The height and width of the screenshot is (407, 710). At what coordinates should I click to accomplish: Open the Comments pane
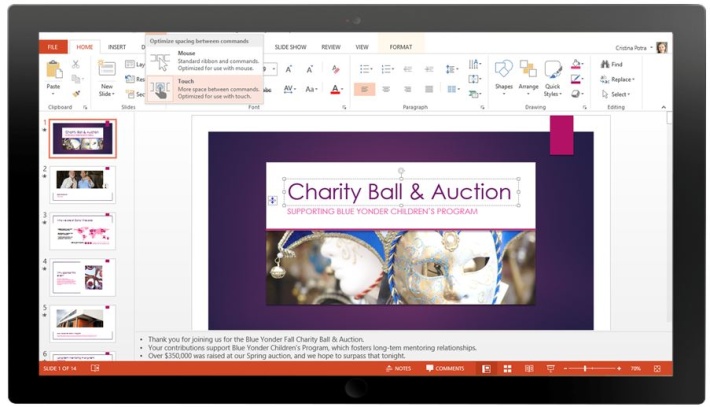pyautogui.click(x=445, y=369)
